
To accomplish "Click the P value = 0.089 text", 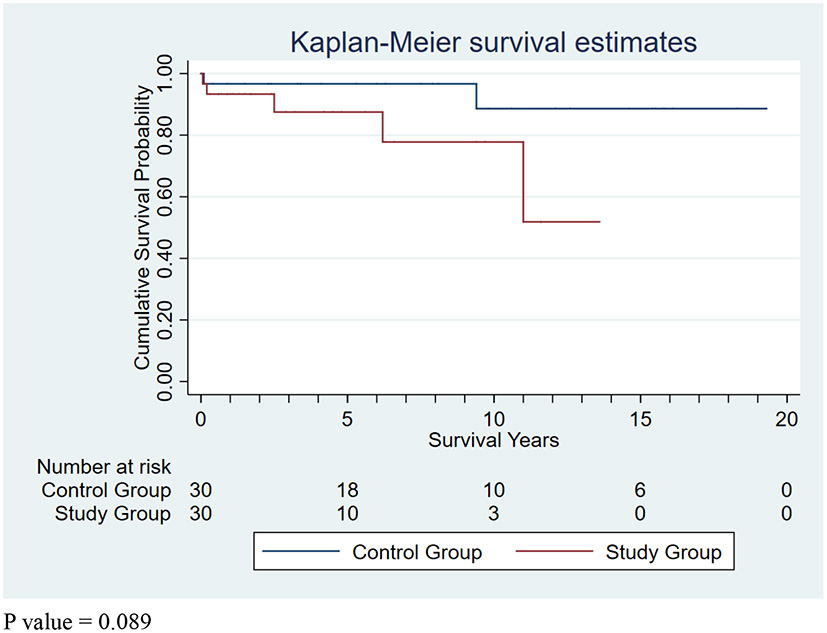I will (x=78, y=621).
